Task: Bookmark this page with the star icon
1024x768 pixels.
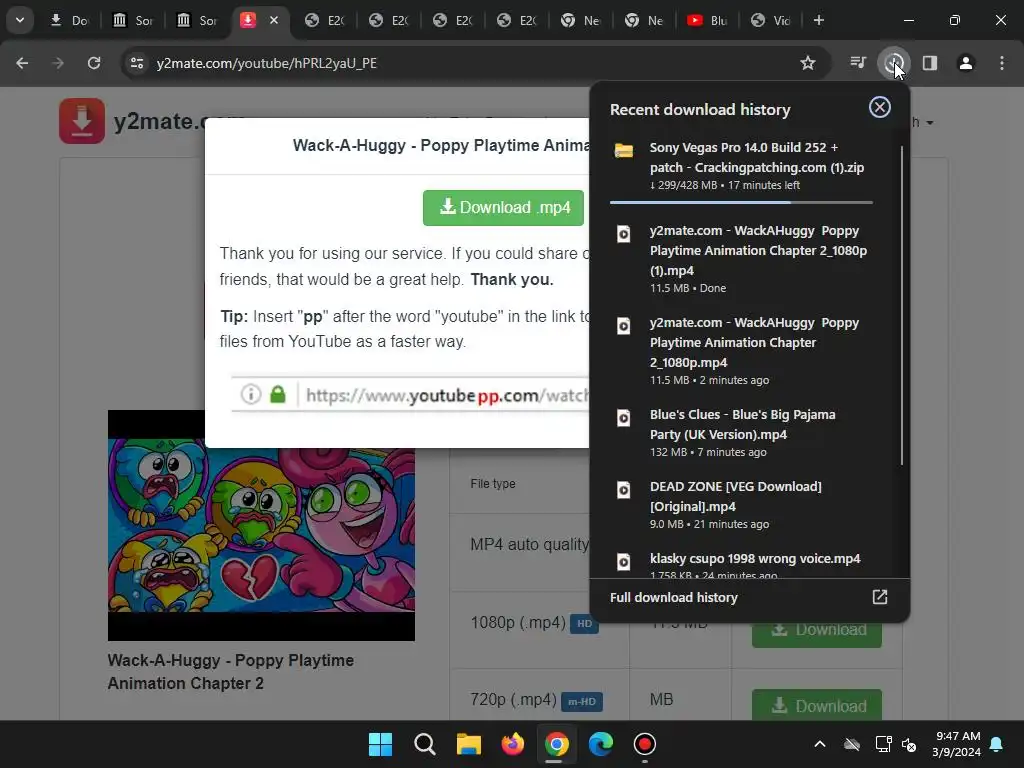Action: [x=808, y=63]
